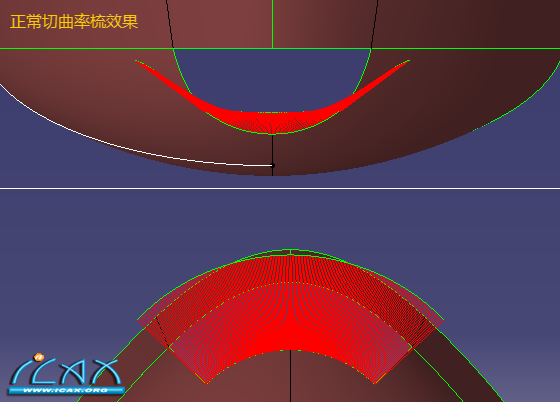The height and width of the screenshot is (402, 560).
Task: Select the black endpoint of the white curve
Action: (272, 165)
